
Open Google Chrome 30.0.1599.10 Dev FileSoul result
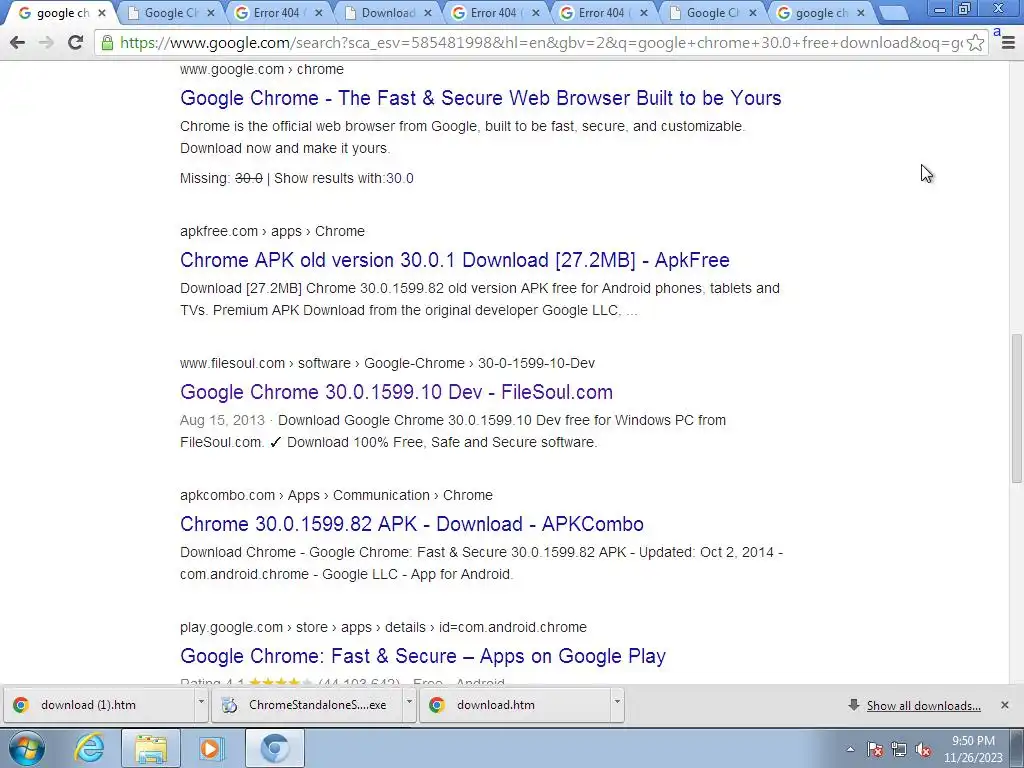pos(396,392)
